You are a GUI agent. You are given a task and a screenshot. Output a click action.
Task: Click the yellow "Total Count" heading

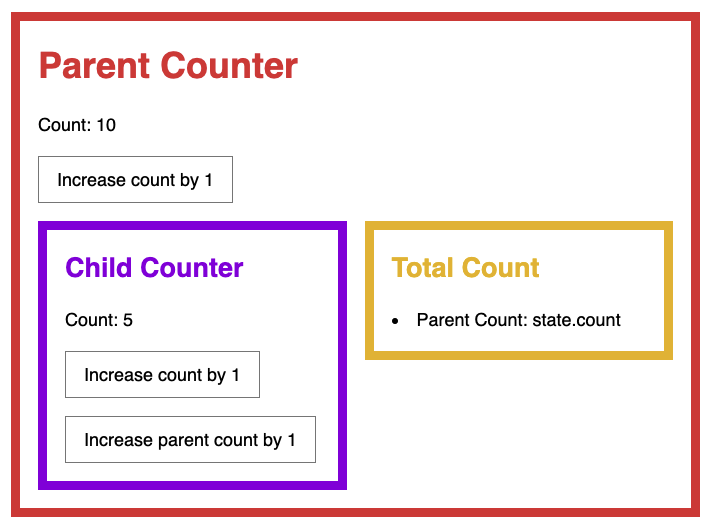click(x=465, y=268)
